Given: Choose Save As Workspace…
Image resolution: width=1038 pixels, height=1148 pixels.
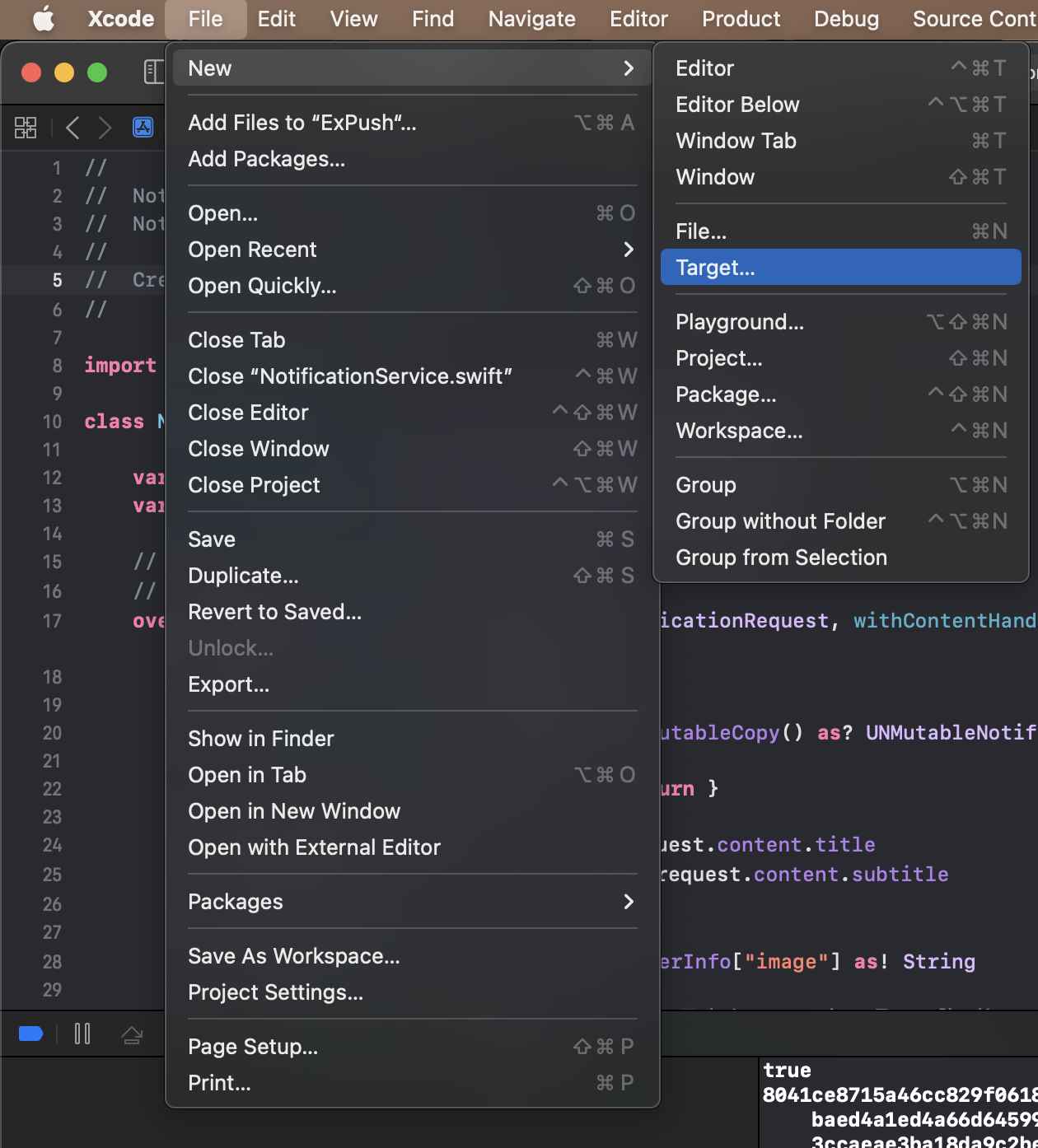Looking at the screenshot, I should coord(413,956).
